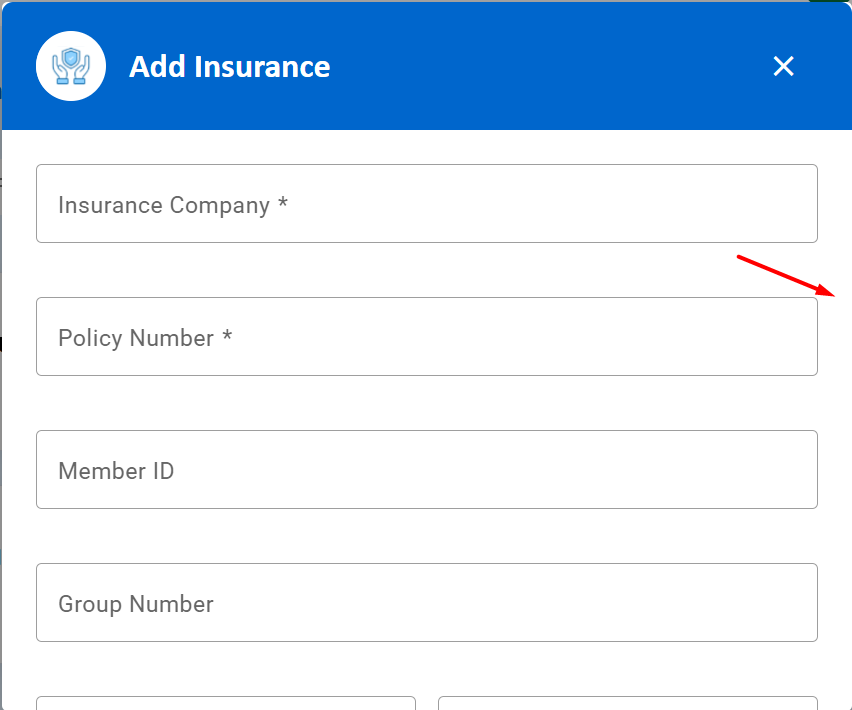Click the asterisk after Insurance Company
The width and height of the screenshot is (852, 710).
tap(283, 204)
